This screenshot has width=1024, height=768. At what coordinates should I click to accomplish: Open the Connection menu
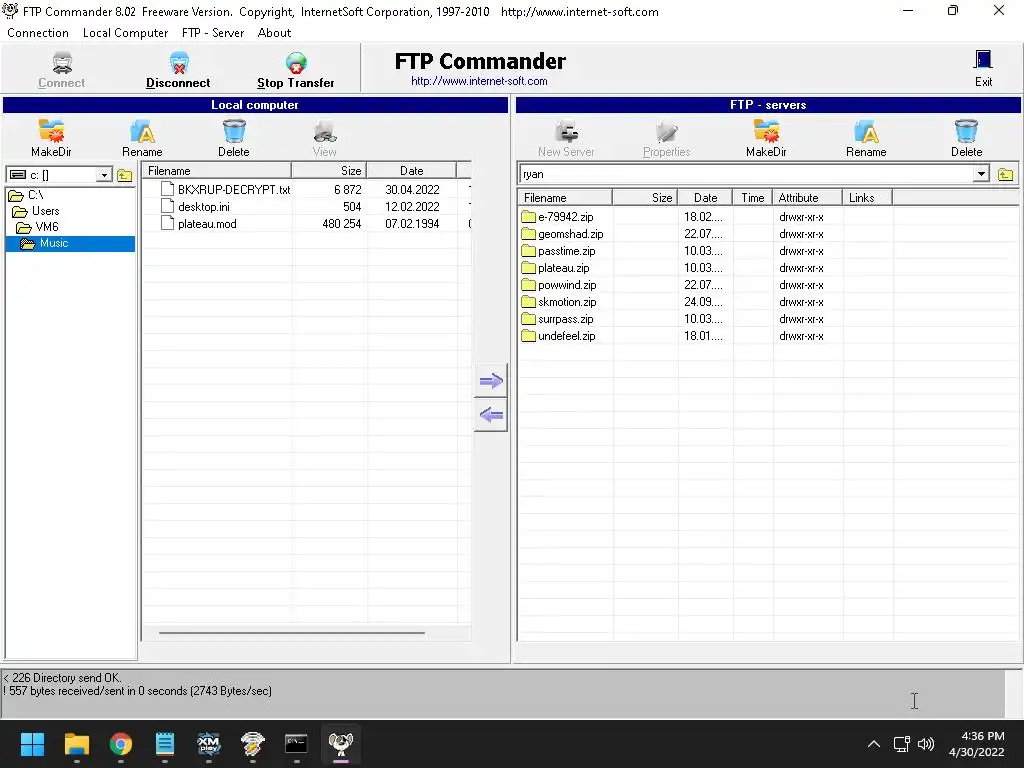(x=38, y=33)
